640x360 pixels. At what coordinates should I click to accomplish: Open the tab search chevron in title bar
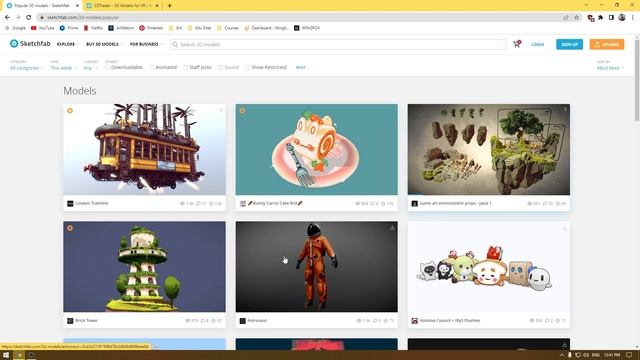pos(586,5)
